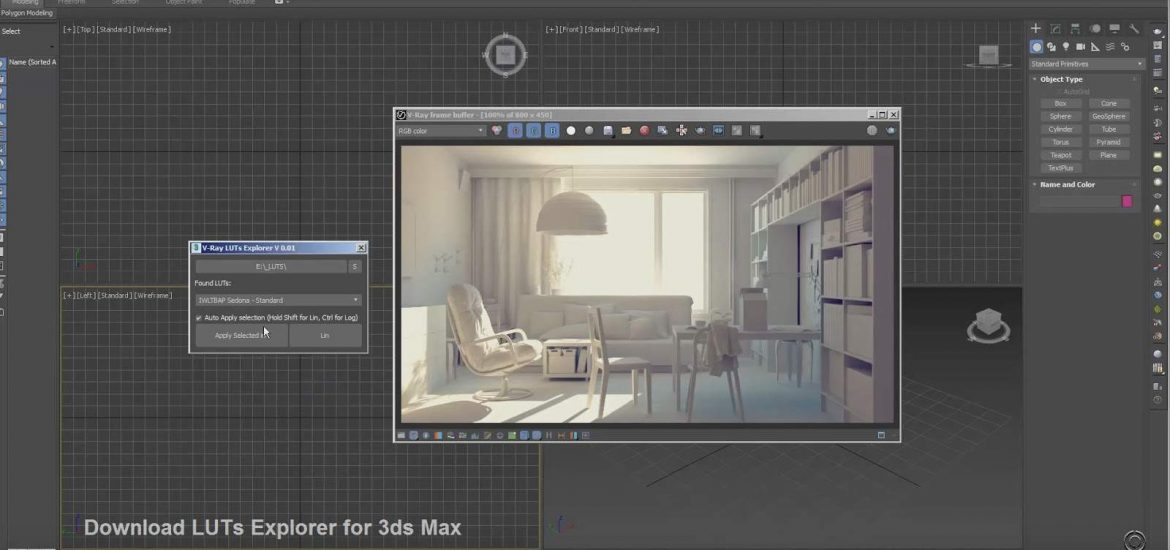The height and width of the screenshot is (550, 1170).
Task: Click the clear image red icon
Action: 645,130
